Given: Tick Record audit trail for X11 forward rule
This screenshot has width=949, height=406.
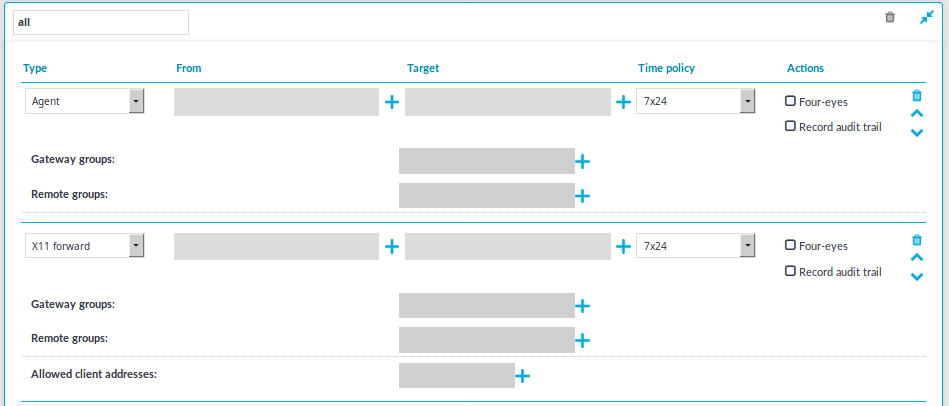Looking at the screenshot, I should [x=790, y=271].
